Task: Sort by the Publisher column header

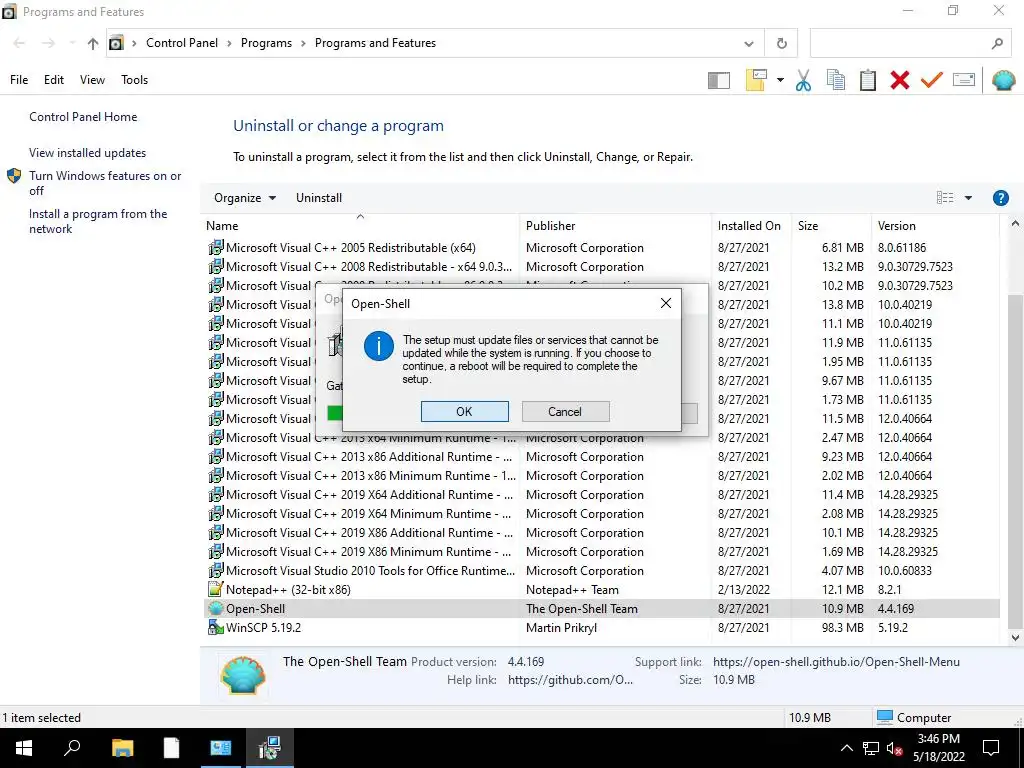Action: click(x=616, y=226)
